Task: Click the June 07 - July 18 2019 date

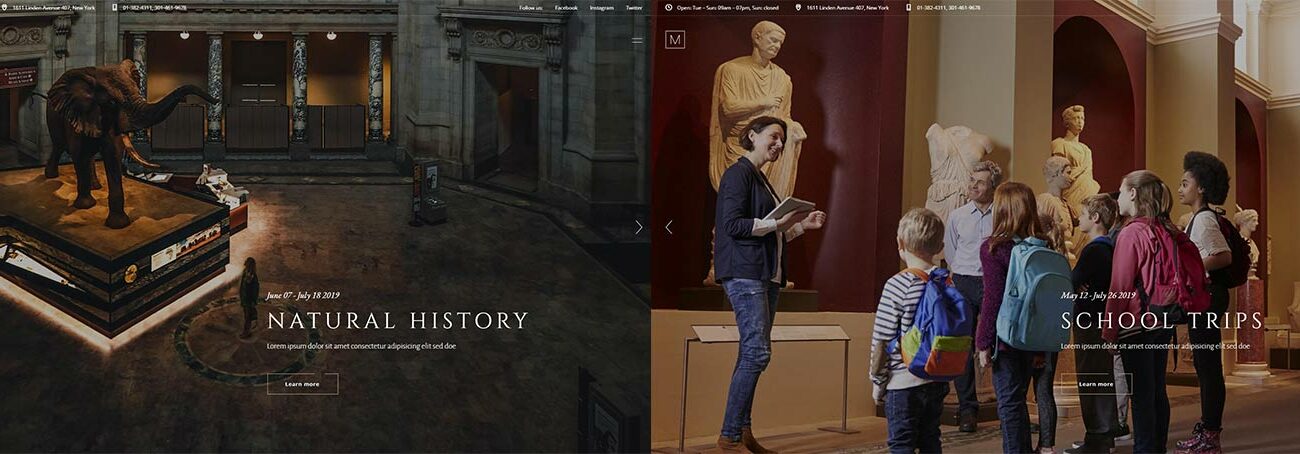Action: coord(303,296)
